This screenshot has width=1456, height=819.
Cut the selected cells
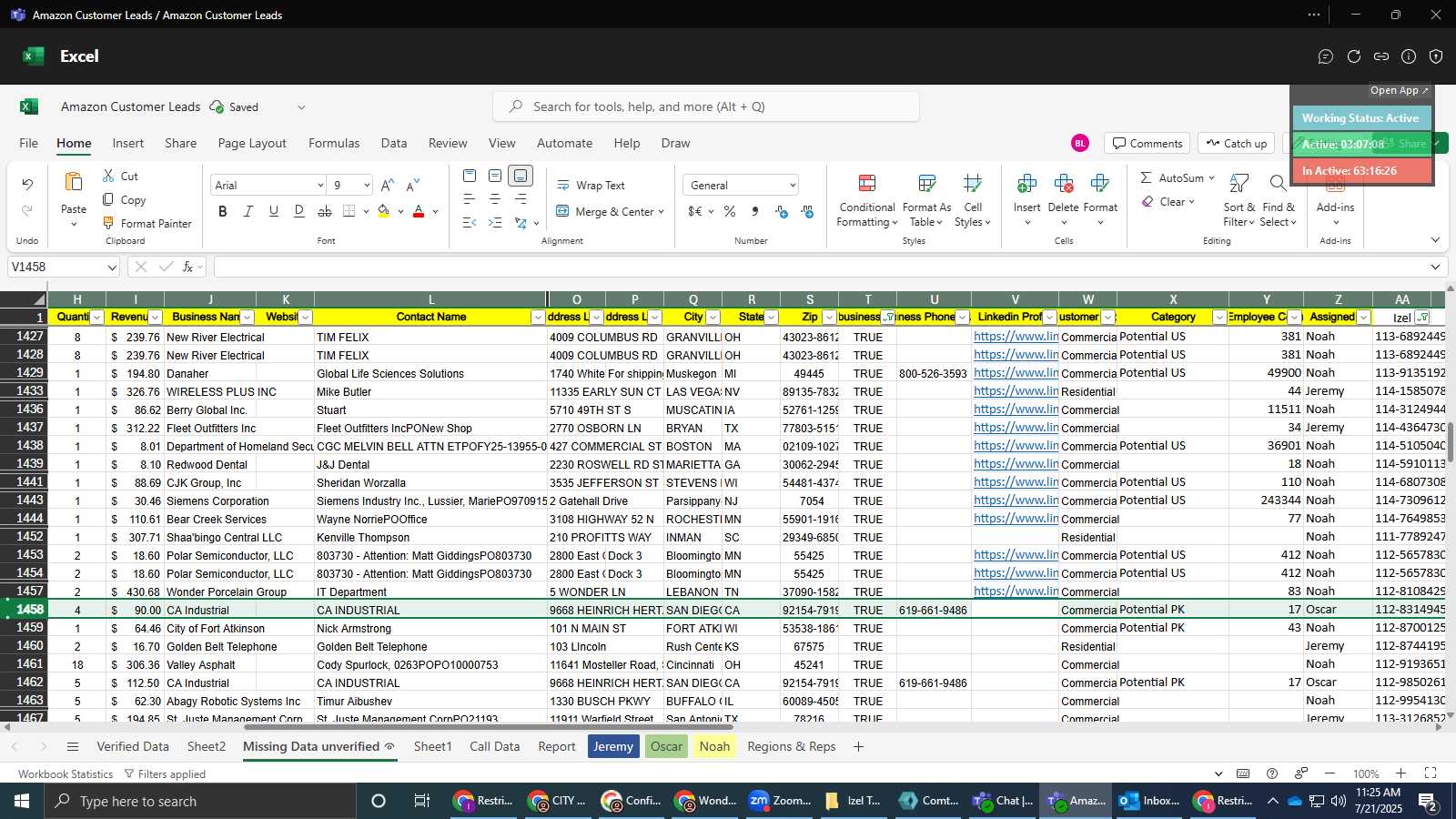120,176
